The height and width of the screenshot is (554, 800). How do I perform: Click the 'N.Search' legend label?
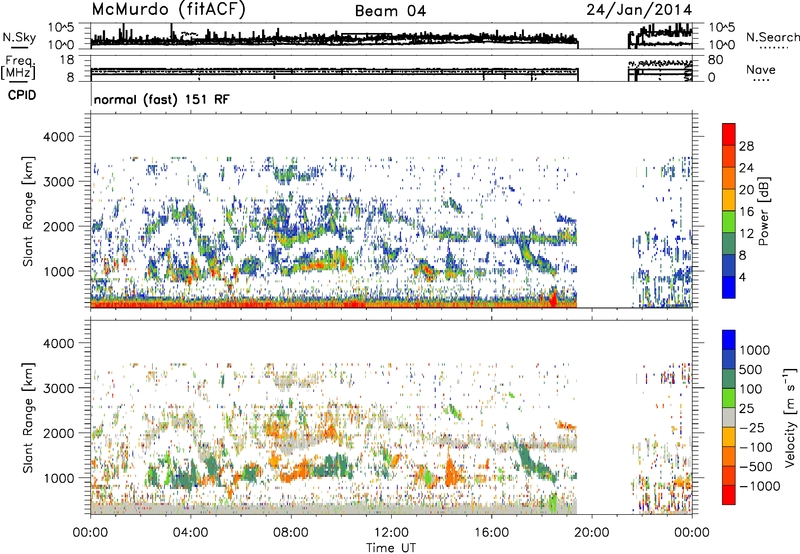773,37
